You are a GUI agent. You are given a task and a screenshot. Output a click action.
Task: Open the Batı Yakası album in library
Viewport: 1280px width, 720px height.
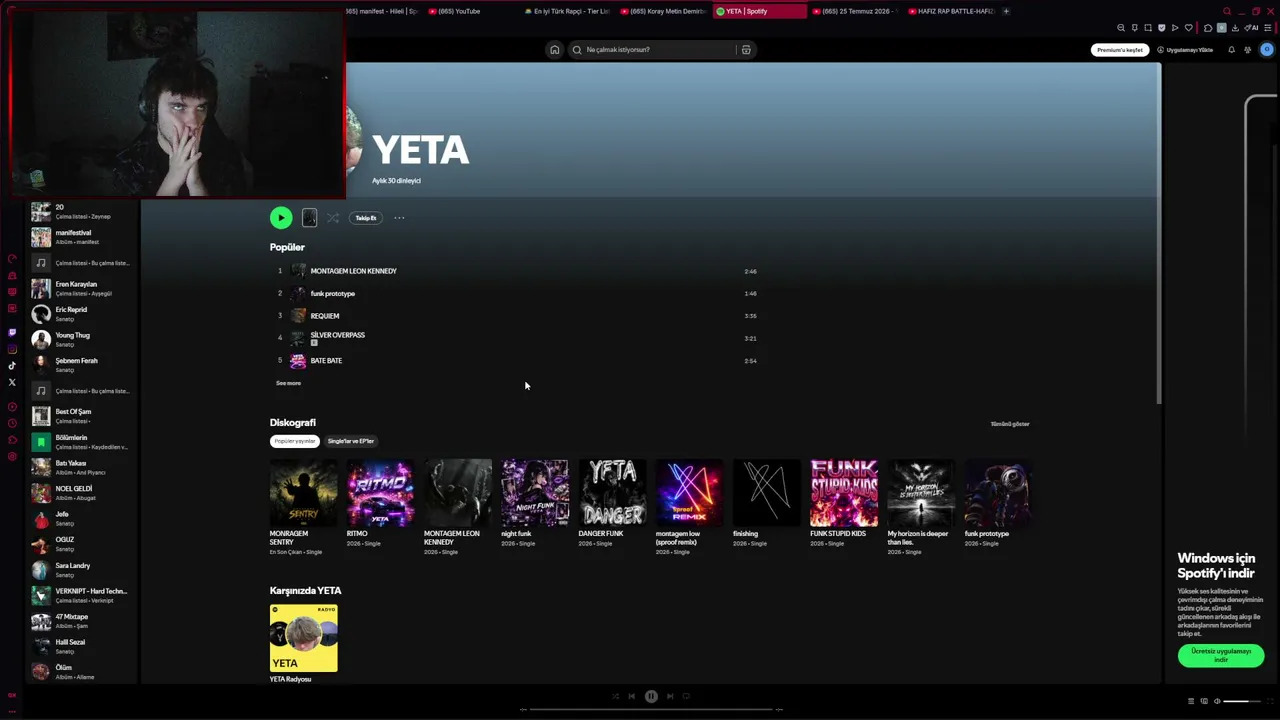(82, 467)
